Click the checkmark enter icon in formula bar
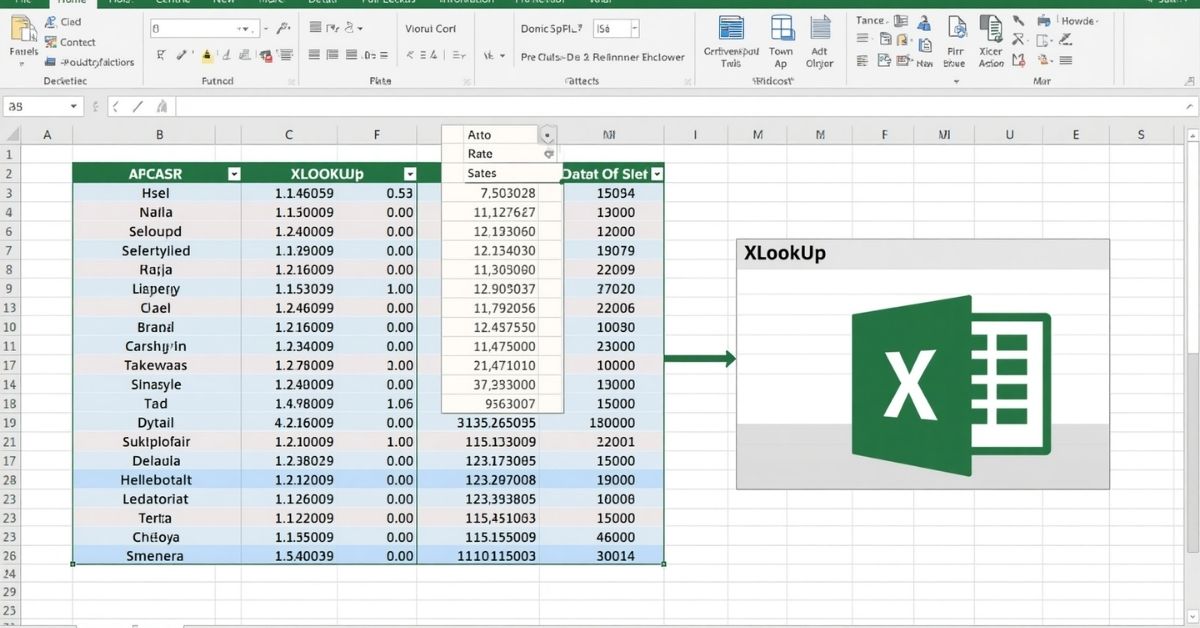Image resolution: width=1200 pixels, height=628 pixels. click(138, 106)
